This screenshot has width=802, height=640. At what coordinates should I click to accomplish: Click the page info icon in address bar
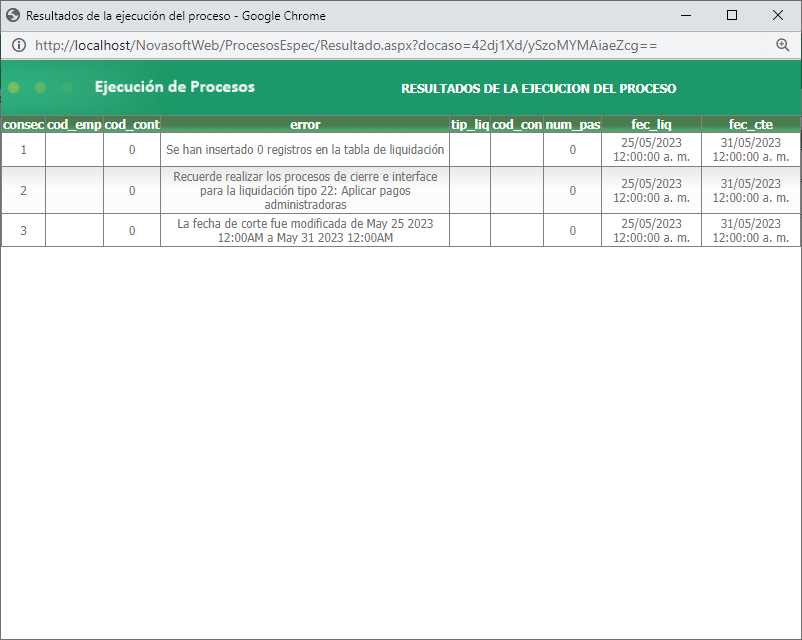(18, 44)
